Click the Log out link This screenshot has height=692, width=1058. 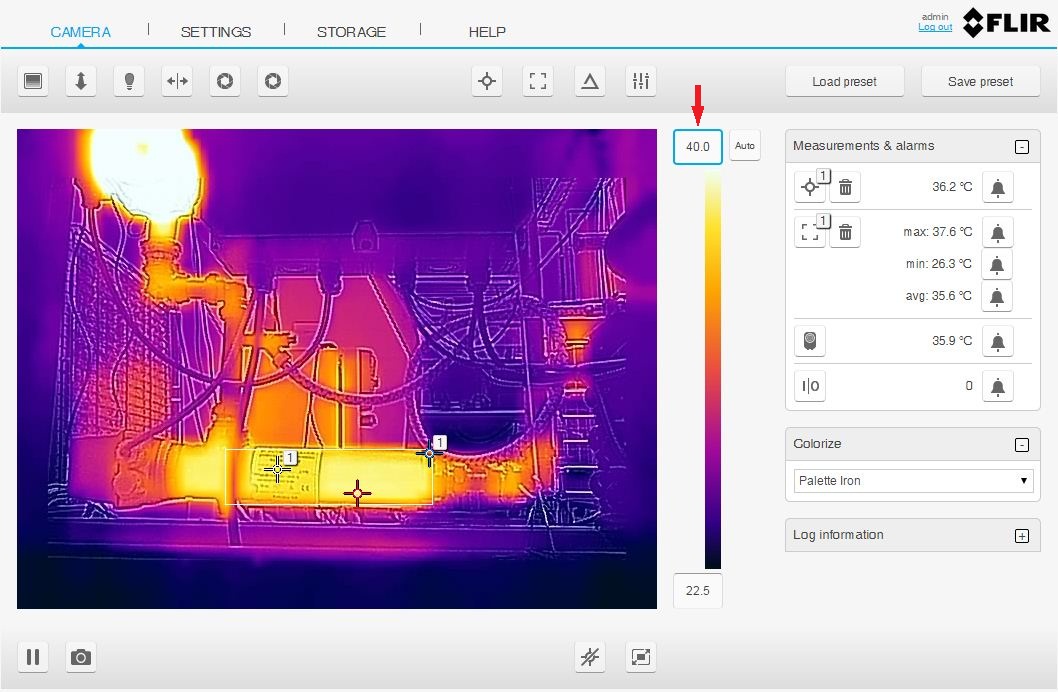tap(935, 27)
